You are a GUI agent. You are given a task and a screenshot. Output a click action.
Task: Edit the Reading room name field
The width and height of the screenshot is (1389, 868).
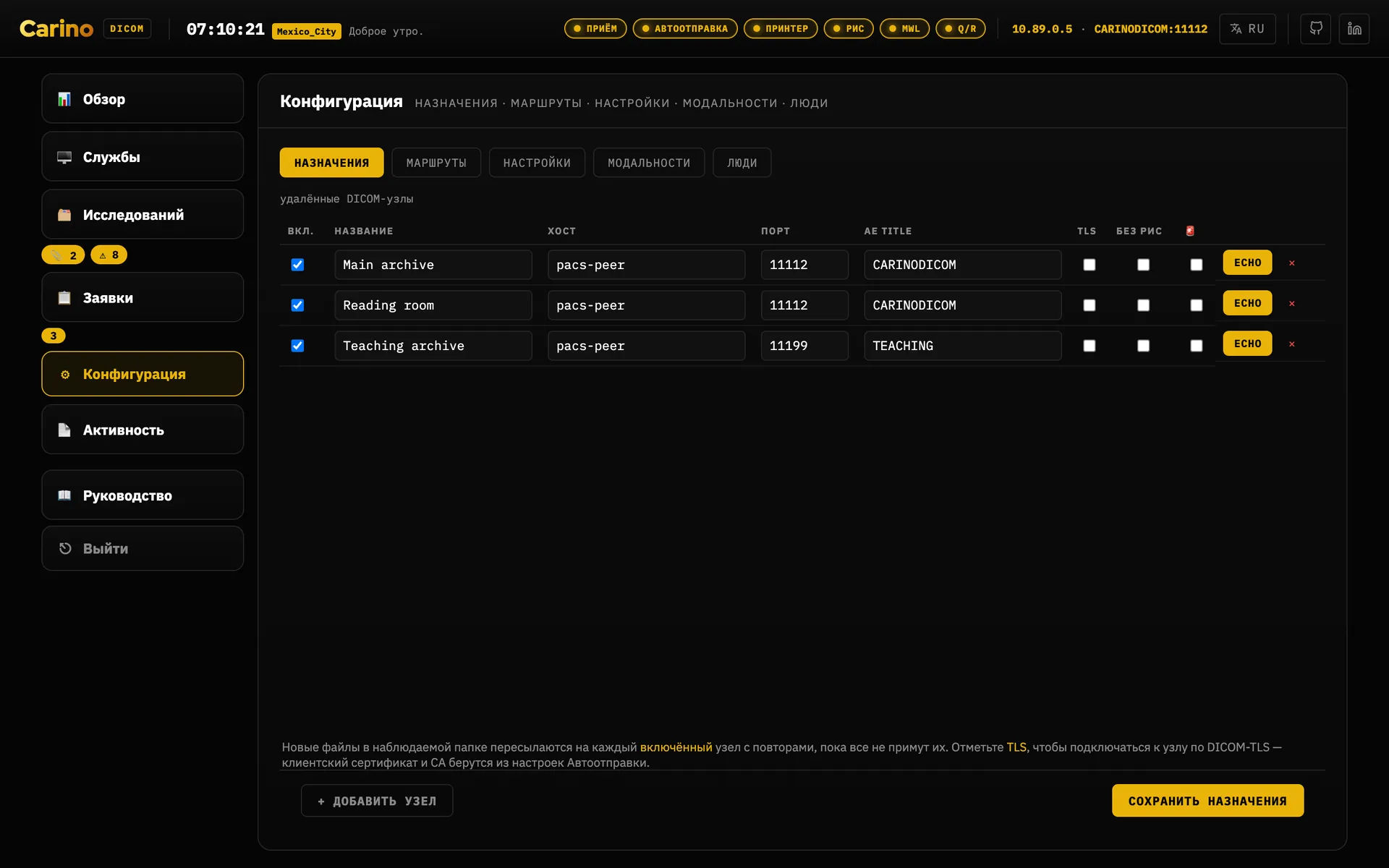pos(433,305)
